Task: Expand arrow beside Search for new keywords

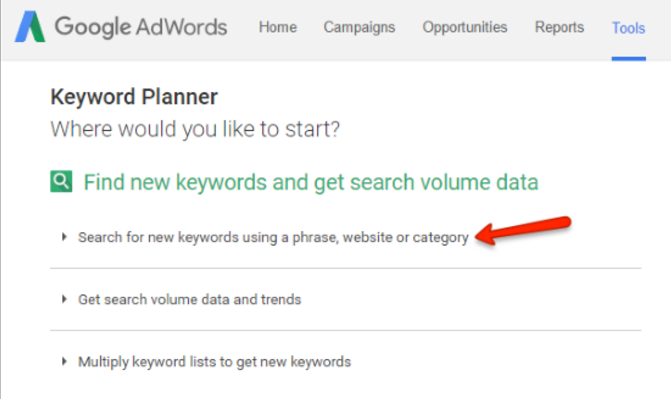Action: coord(64,237)
